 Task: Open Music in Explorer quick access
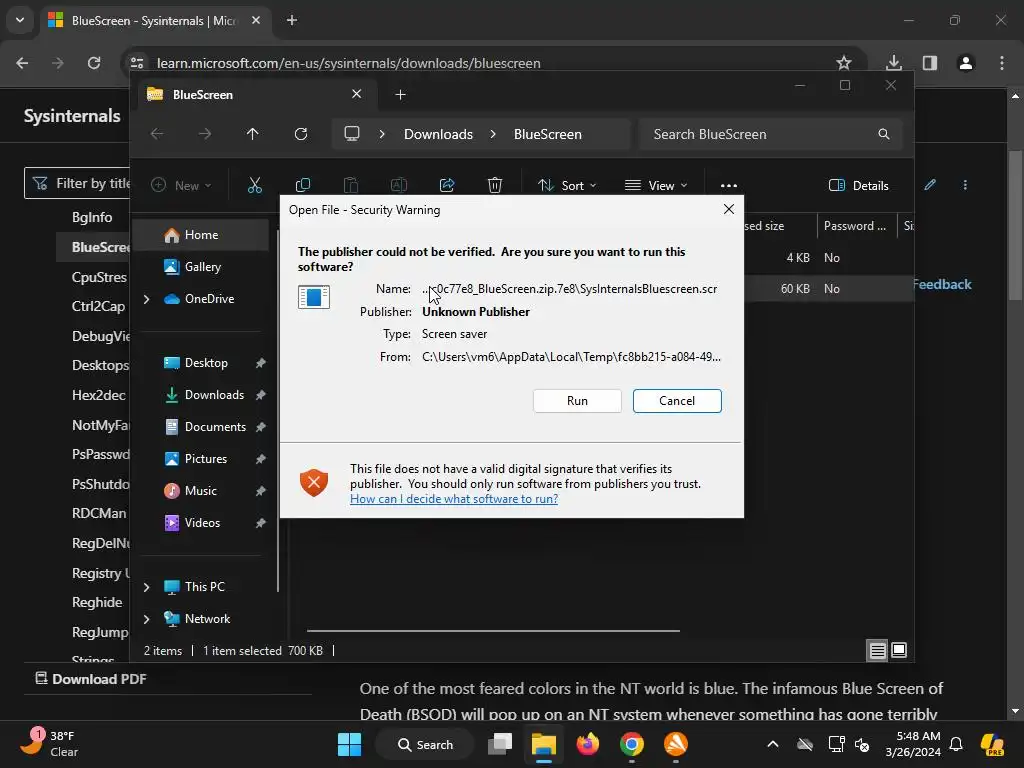click(200, 491)
